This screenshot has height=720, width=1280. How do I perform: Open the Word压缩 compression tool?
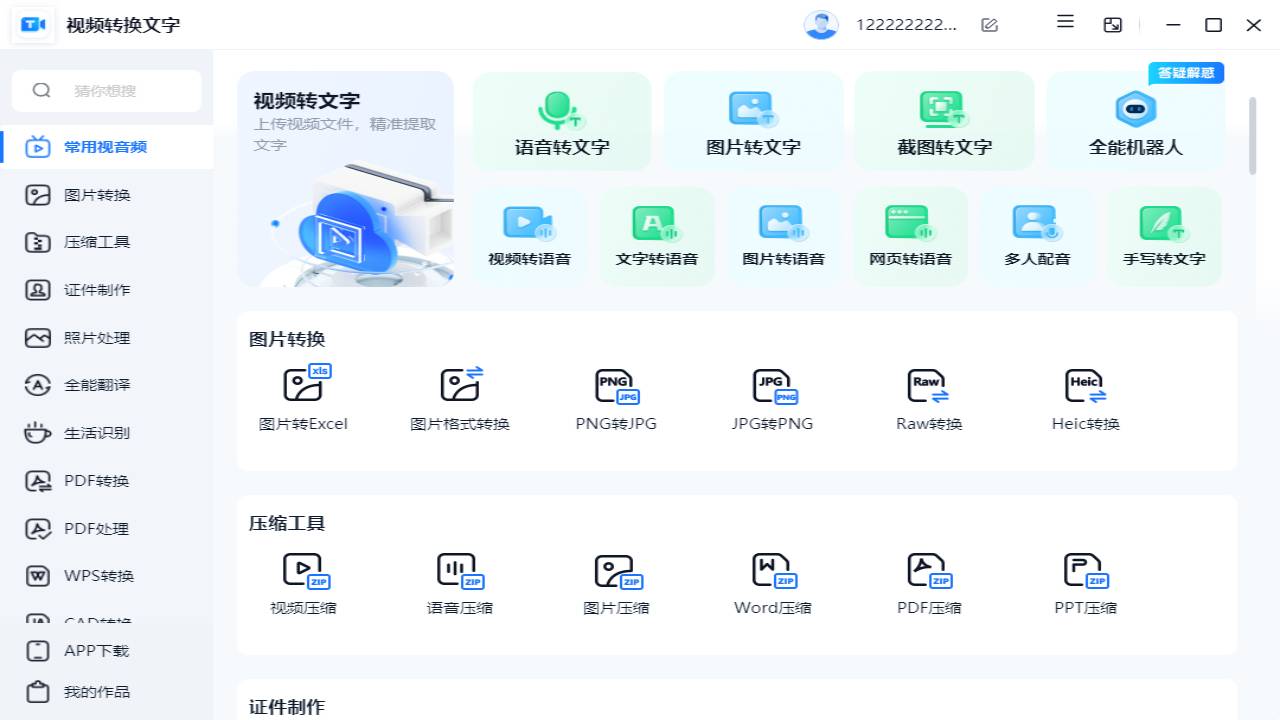(772, 583)
